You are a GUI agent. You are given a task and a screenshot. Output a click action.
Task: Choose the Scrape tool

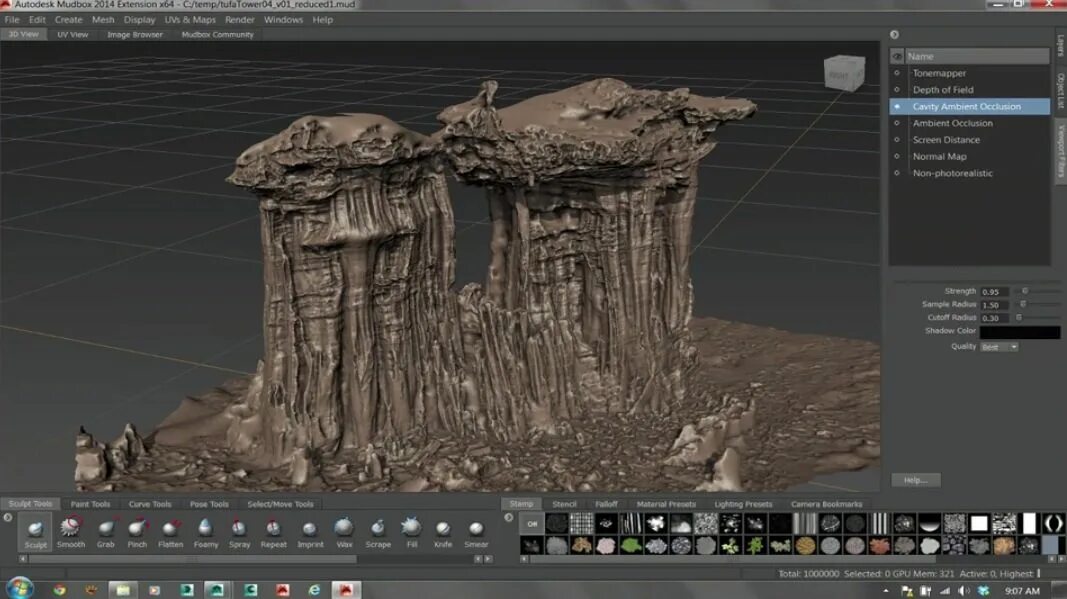pos(378,530)
